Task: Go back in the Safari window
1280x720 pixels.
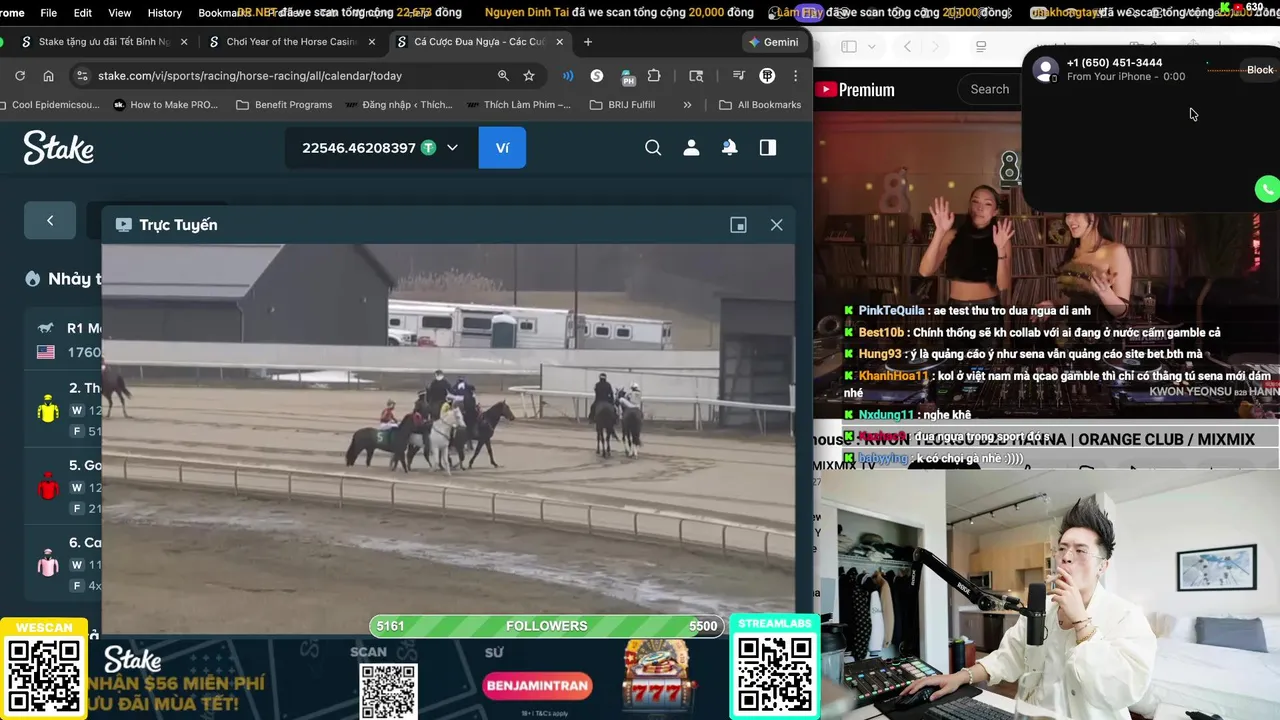Action: [x=907, y=47]
